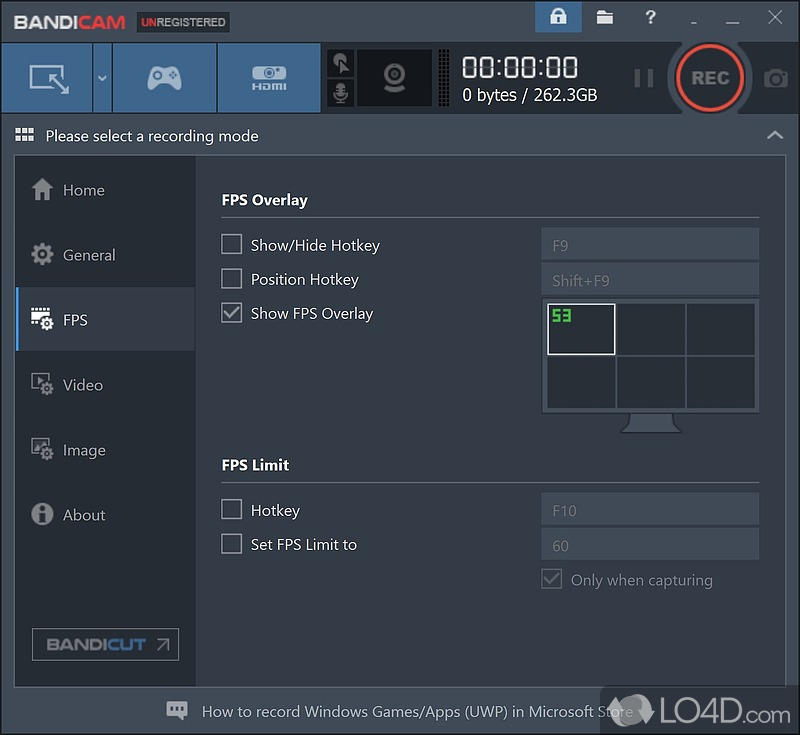Viewport: 800px width, 735px height.
Task: Click the FPS limit value field 60
Action: (x=650, y=544)
